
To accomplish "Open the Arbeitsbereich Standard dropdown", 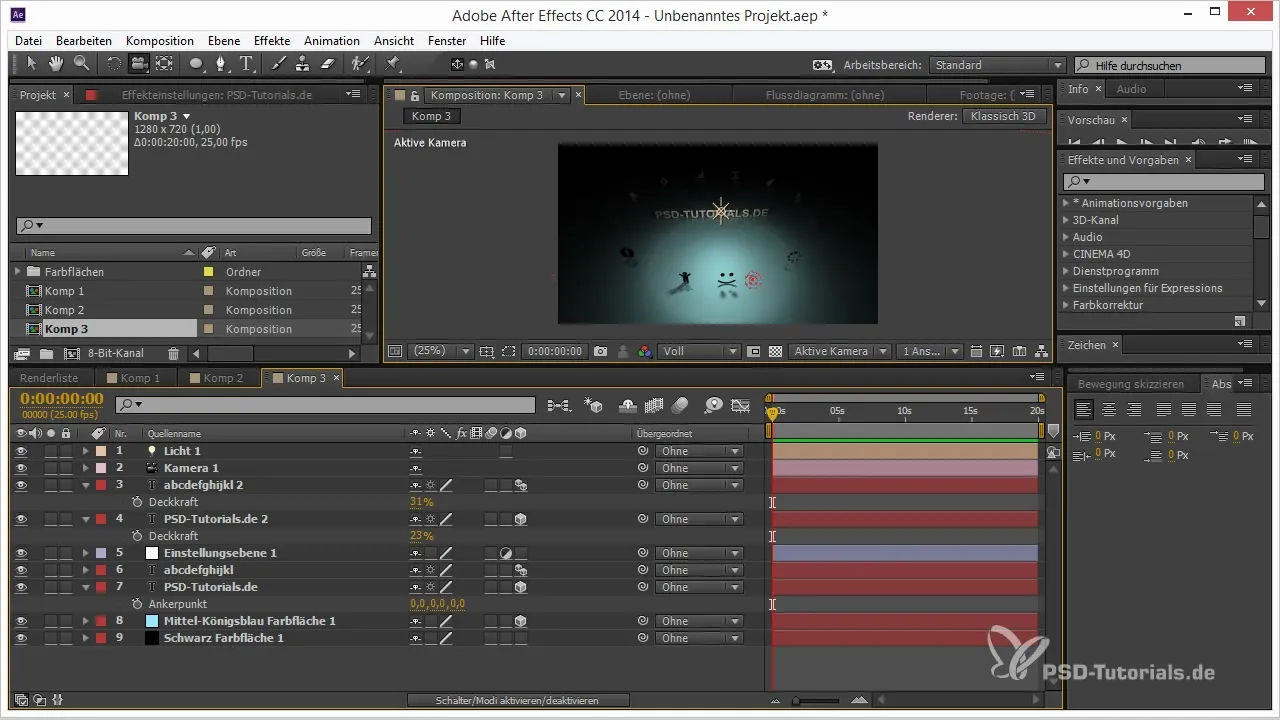I will pyautogui.click(x=997, y=65).
